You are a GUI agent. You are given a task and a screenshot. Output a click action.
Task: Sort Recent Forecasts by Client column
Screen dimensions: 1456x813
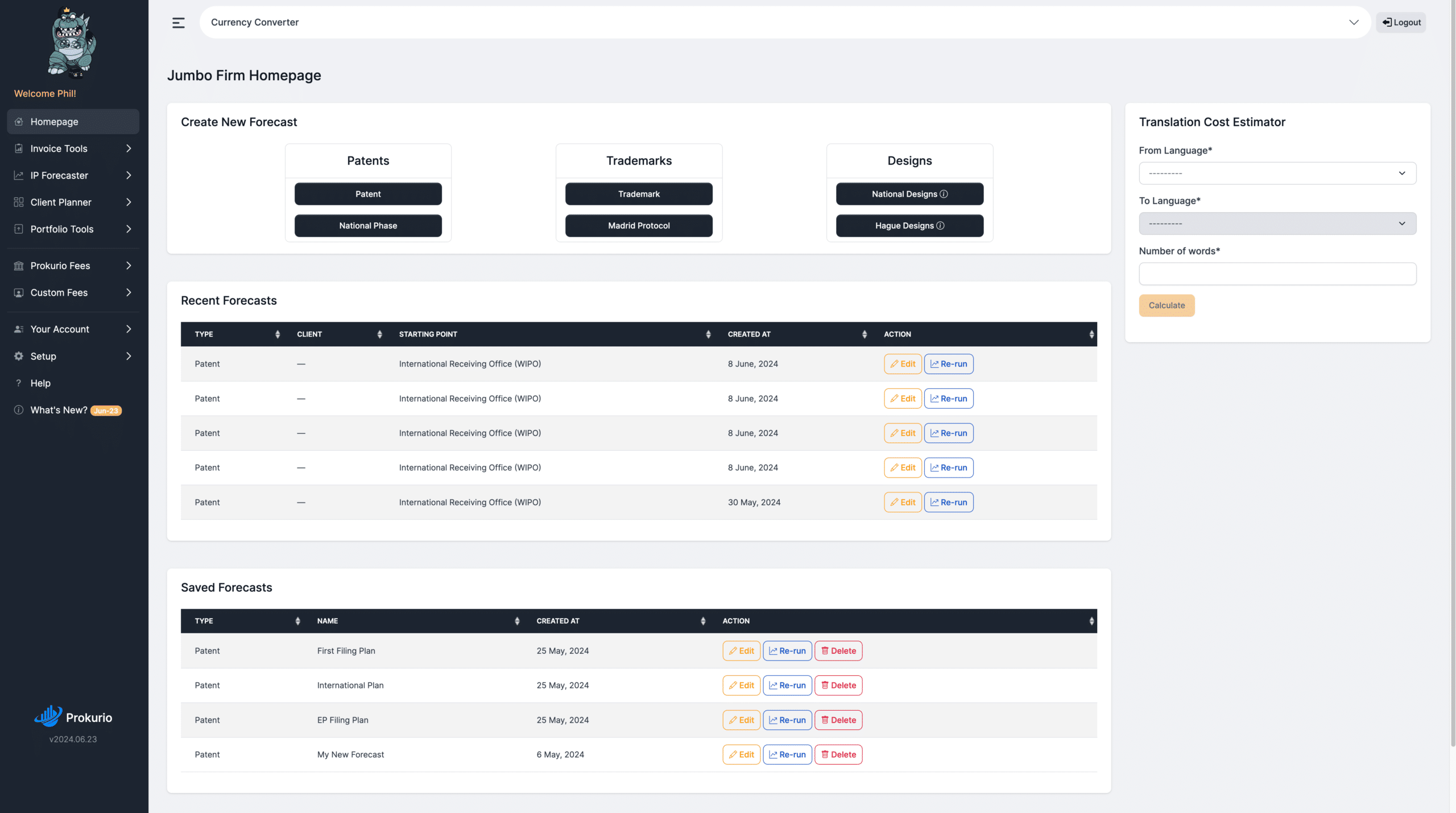click(379, 334)
